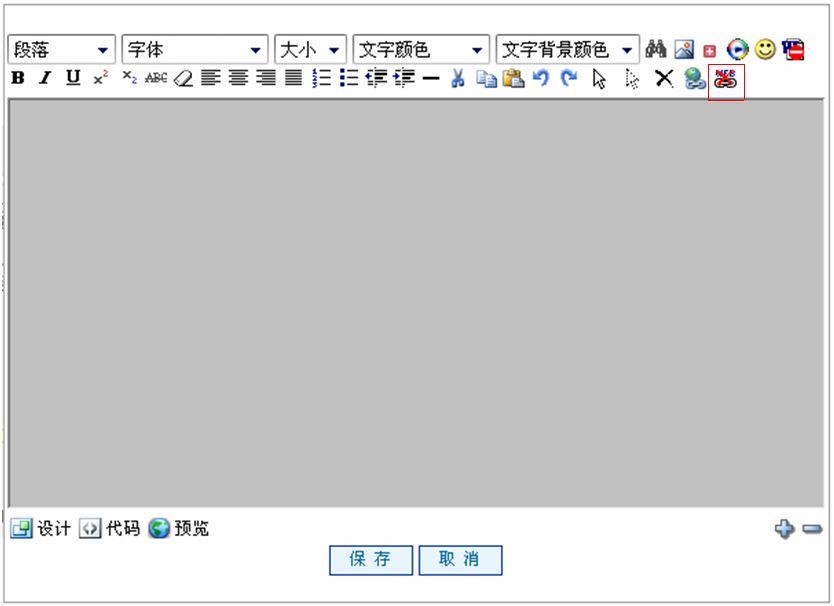
Task: Align text center
Action: (238, 78)
